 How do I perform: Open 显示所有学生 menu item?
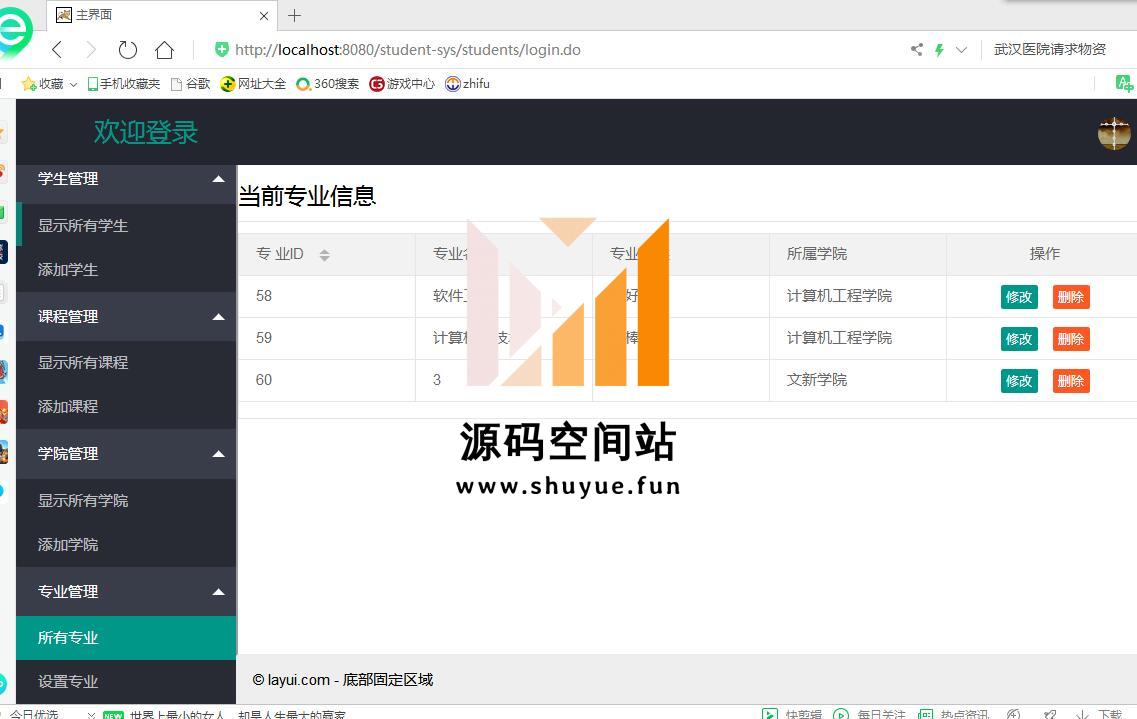[126, 225]
